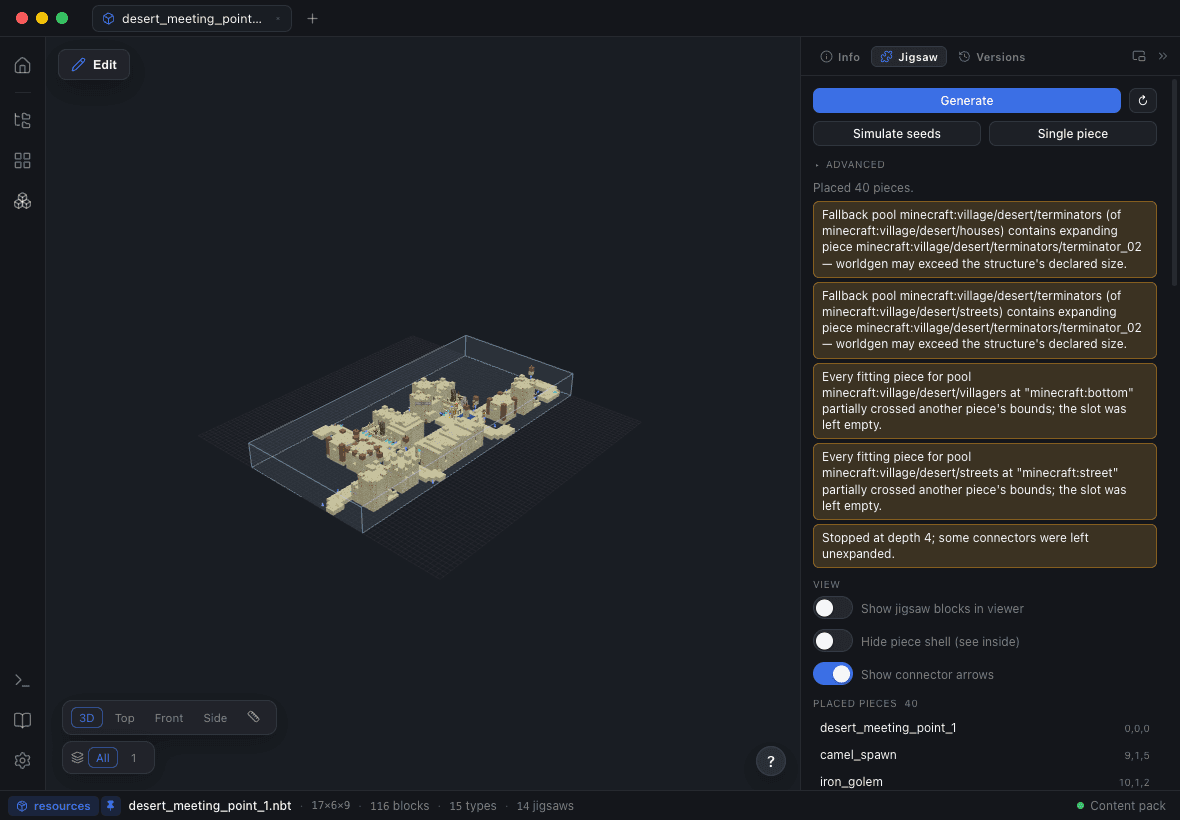The height and width of the screenshot is (820, 1180).
Task: Click the Content pack status indicator
Action: 1121,806
